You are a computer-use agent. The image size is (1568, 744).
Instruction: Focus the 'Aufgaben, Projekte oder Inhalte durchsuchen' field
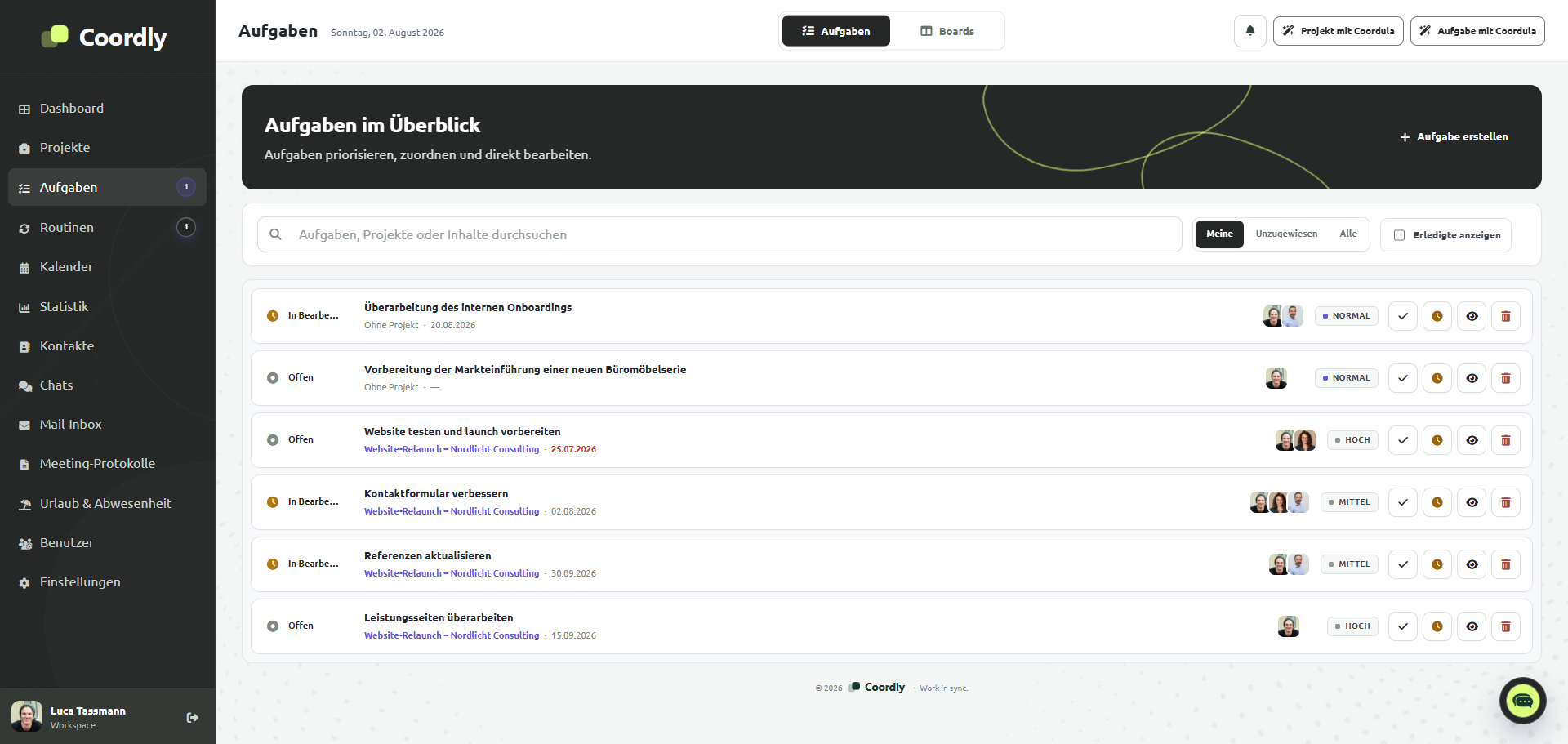(719, 234)
